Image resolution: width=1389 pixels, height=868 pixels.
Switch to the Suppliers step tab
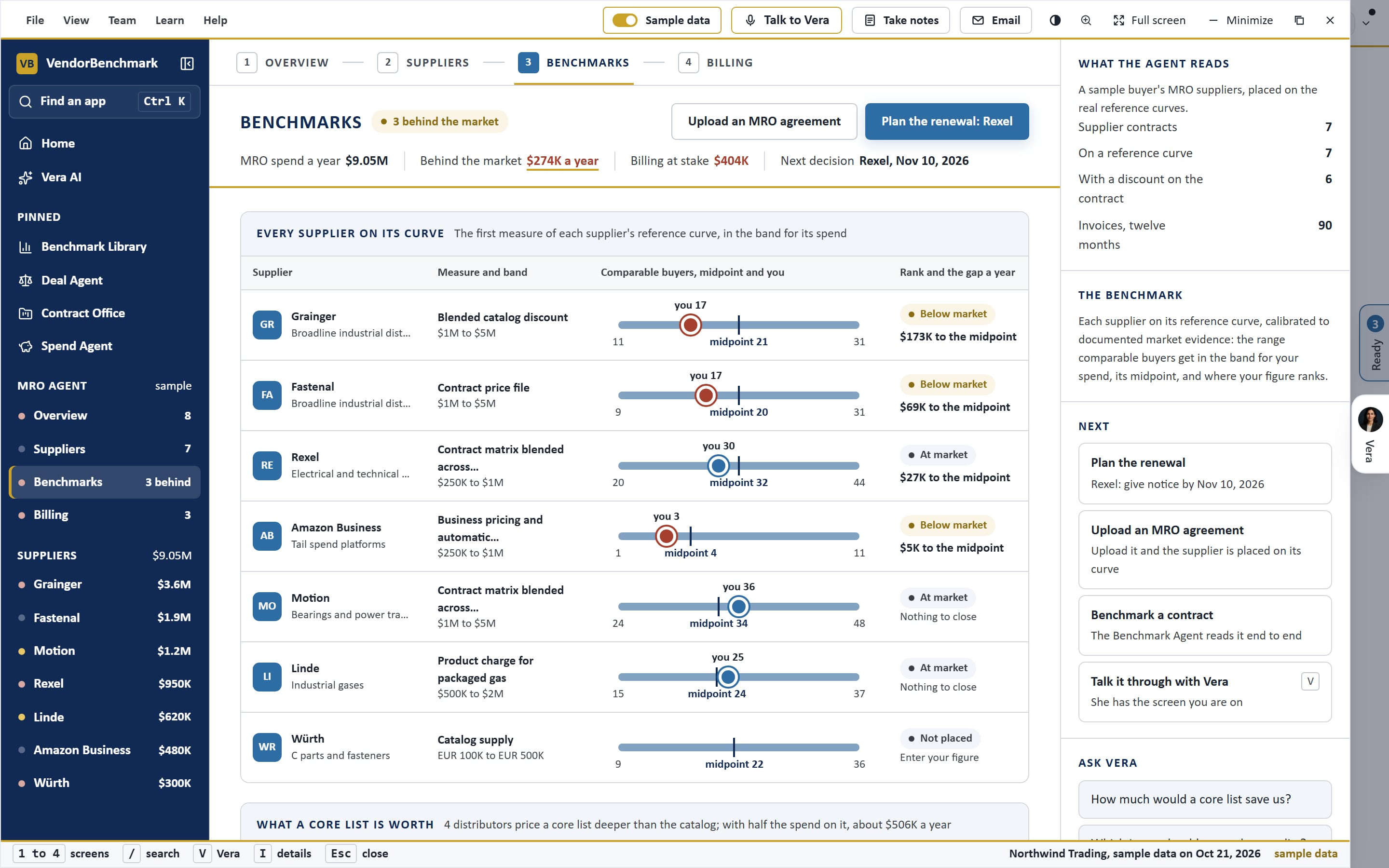coord(423,63)
